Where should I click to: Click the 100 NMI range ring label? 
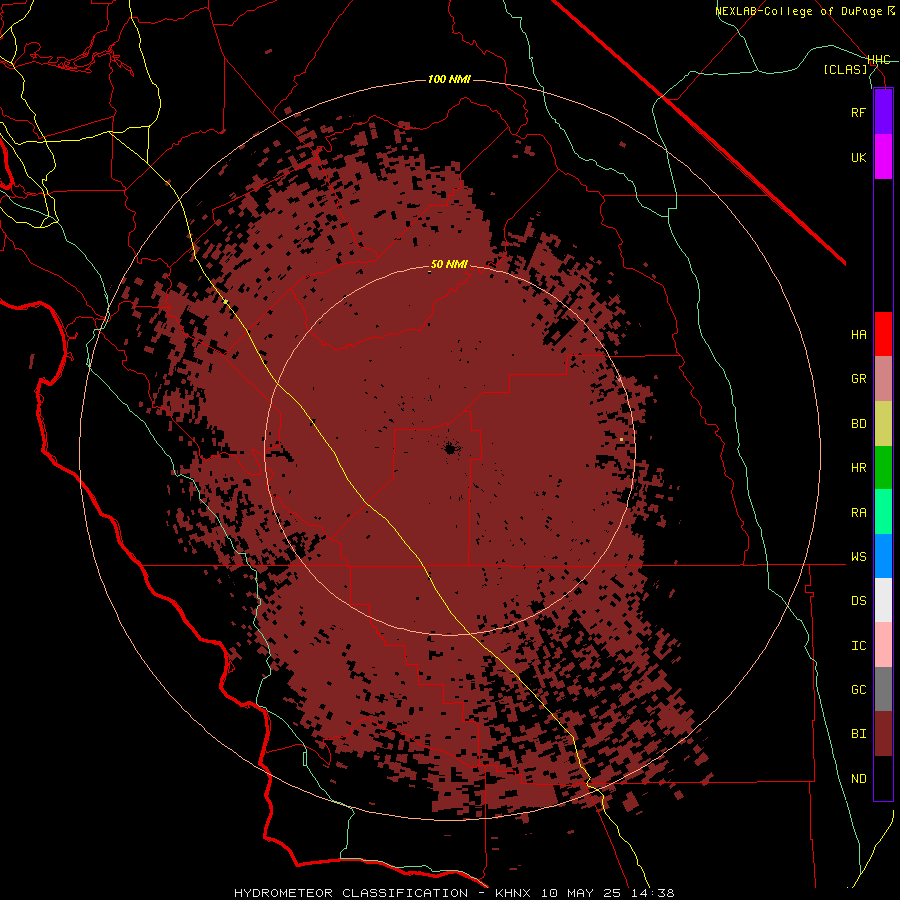coord(449,79)
